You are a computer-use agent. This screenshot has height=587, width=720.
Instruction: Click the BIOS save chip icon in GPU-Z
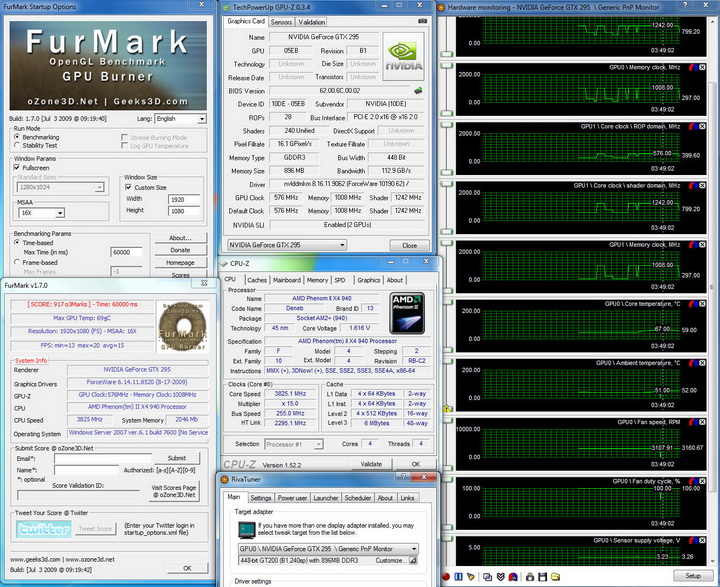pos(418,90)
